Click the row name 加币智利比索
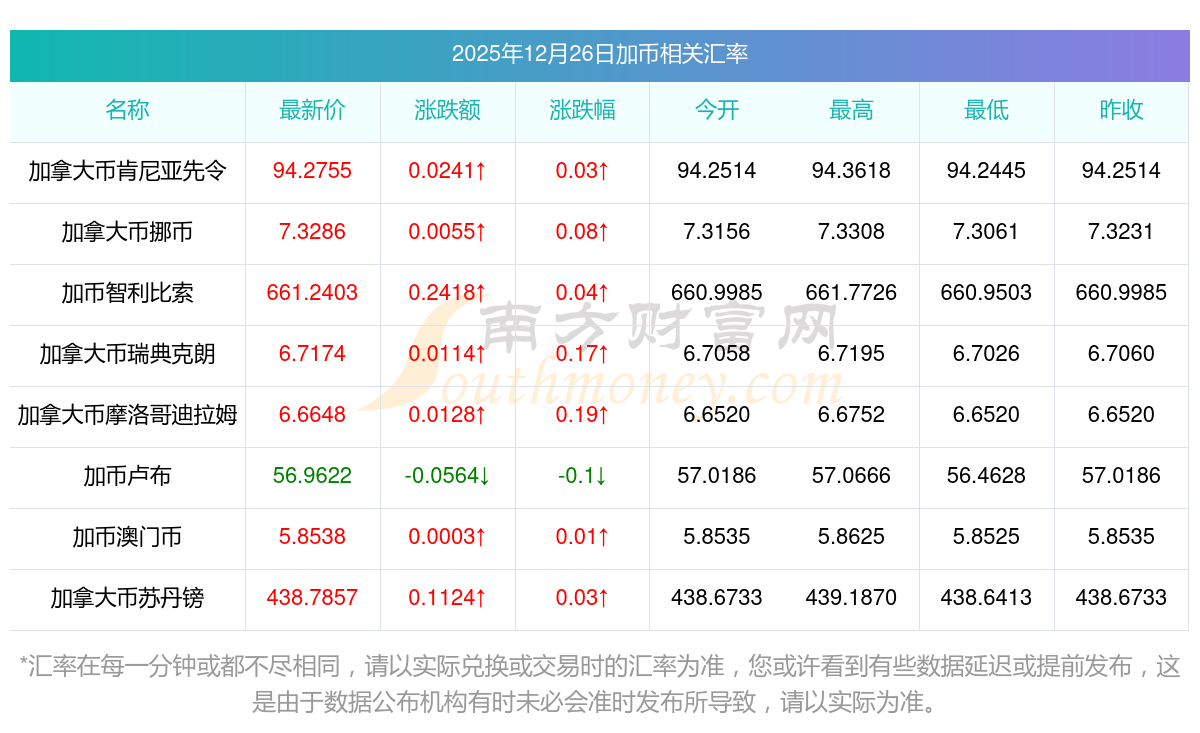This screenshot has height=733, width=1200. 127,293
